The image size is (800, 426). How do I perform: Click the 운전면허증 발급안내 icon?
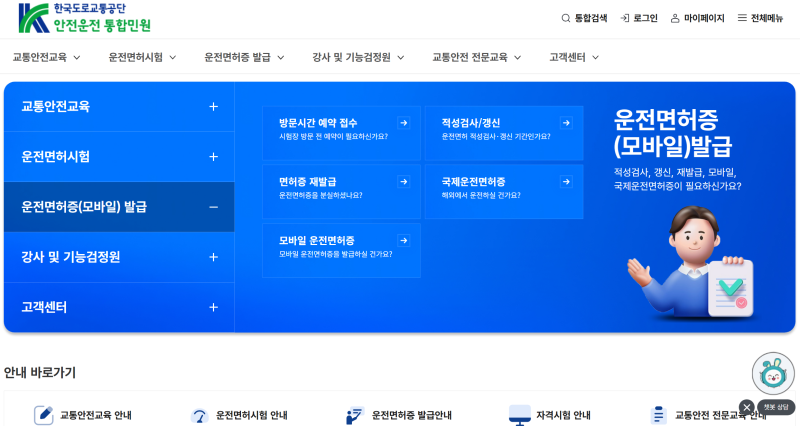tap(355, 415)
